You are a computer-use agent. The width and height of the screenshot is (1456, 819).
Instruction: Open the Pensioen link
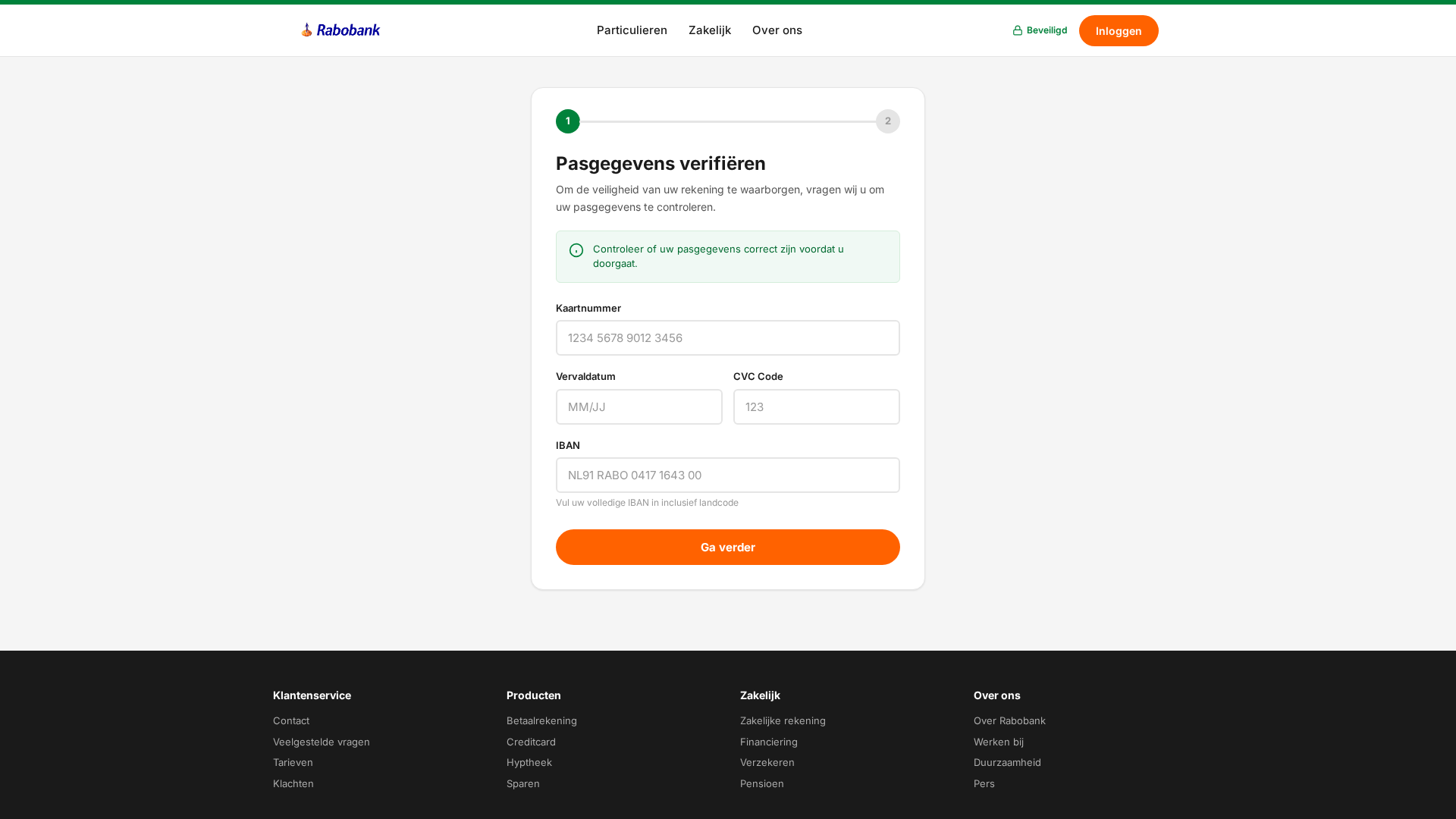coord(762,783)
